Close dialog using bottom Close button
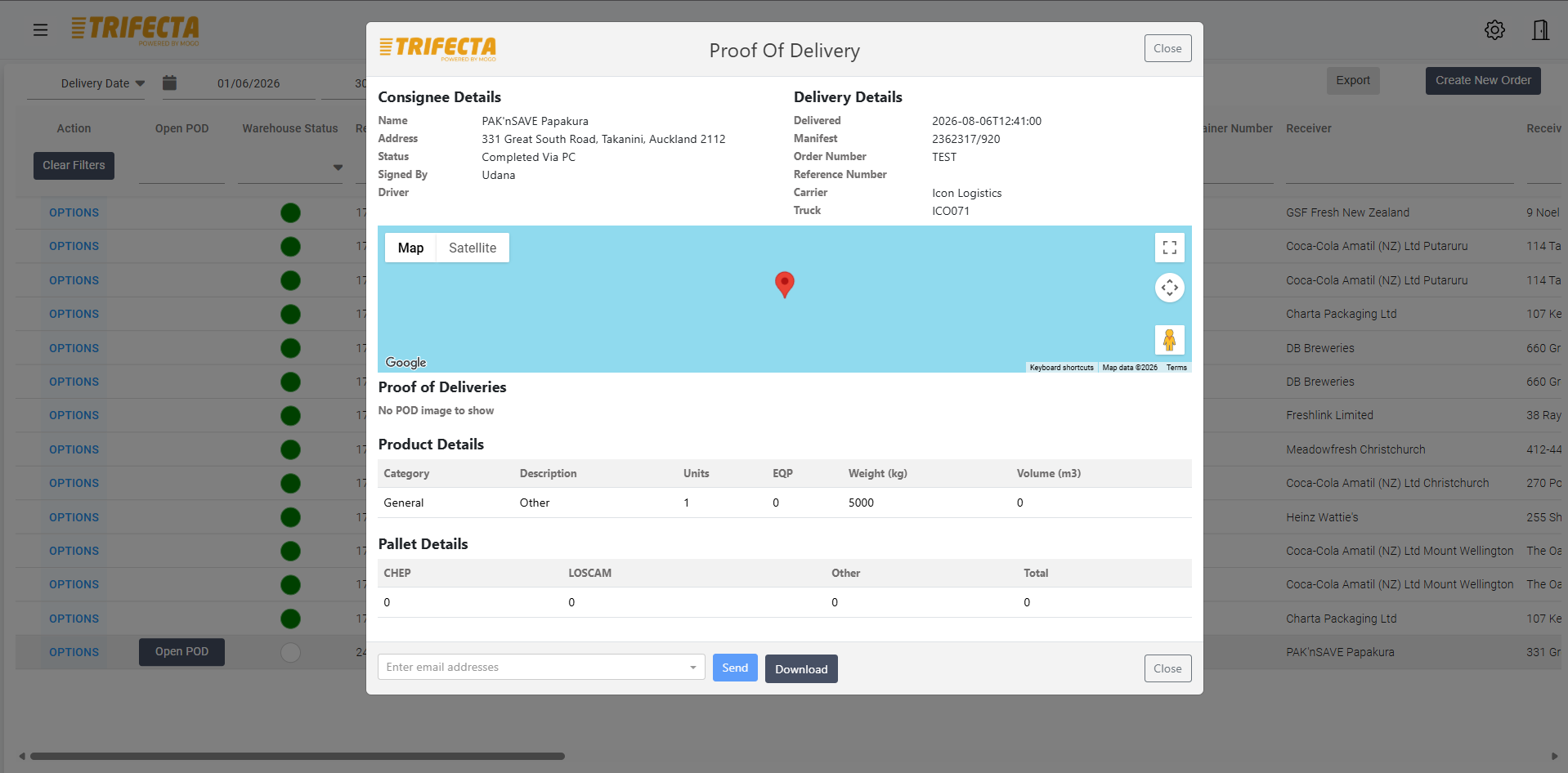The image size is (1568, 773). (x=1167, y=668)
